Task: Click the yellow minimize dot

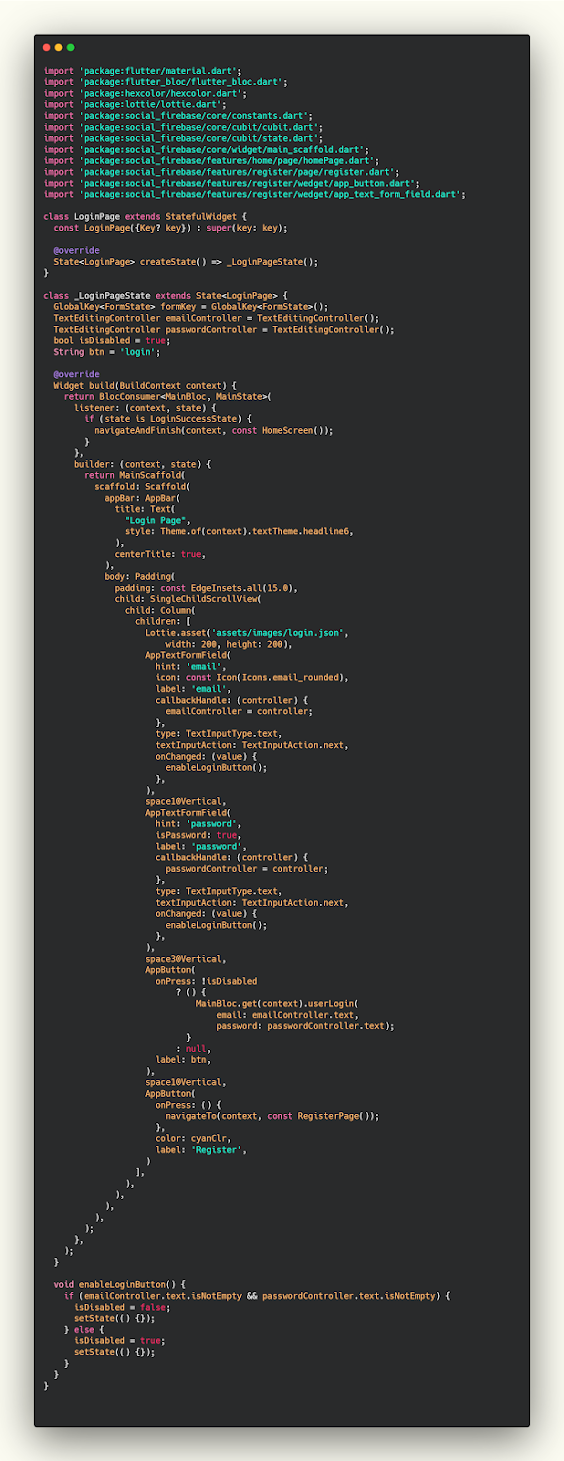Action: tap(59, 47)
